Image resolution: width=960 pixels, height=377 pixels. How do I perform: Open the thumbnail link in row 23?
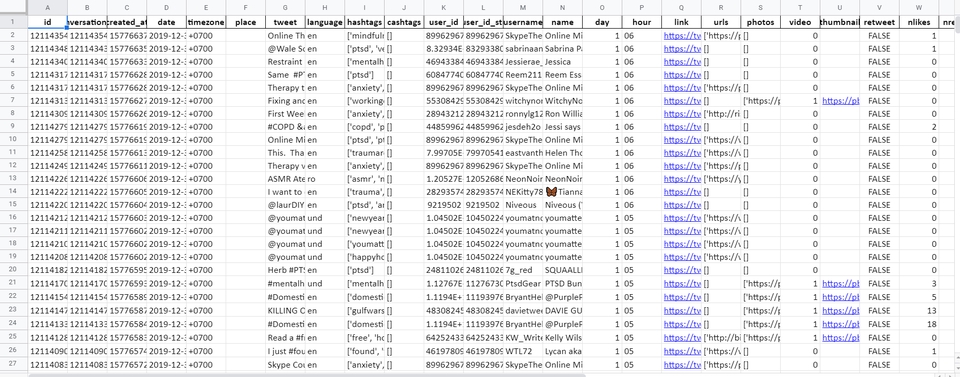pyautogui.click(x=841, y=310)
